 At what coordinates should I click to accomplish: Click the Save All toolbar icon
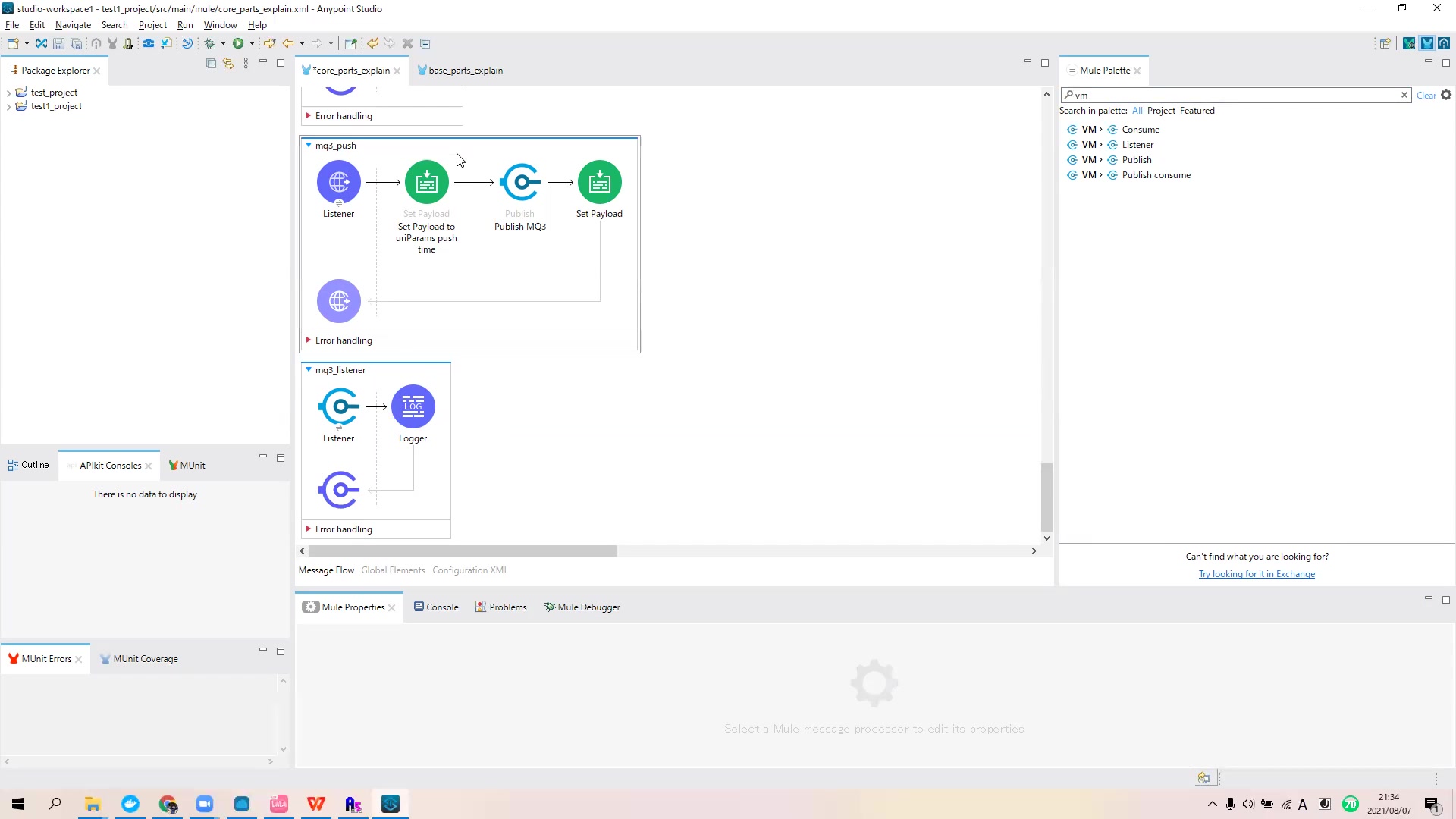(76, 43)
